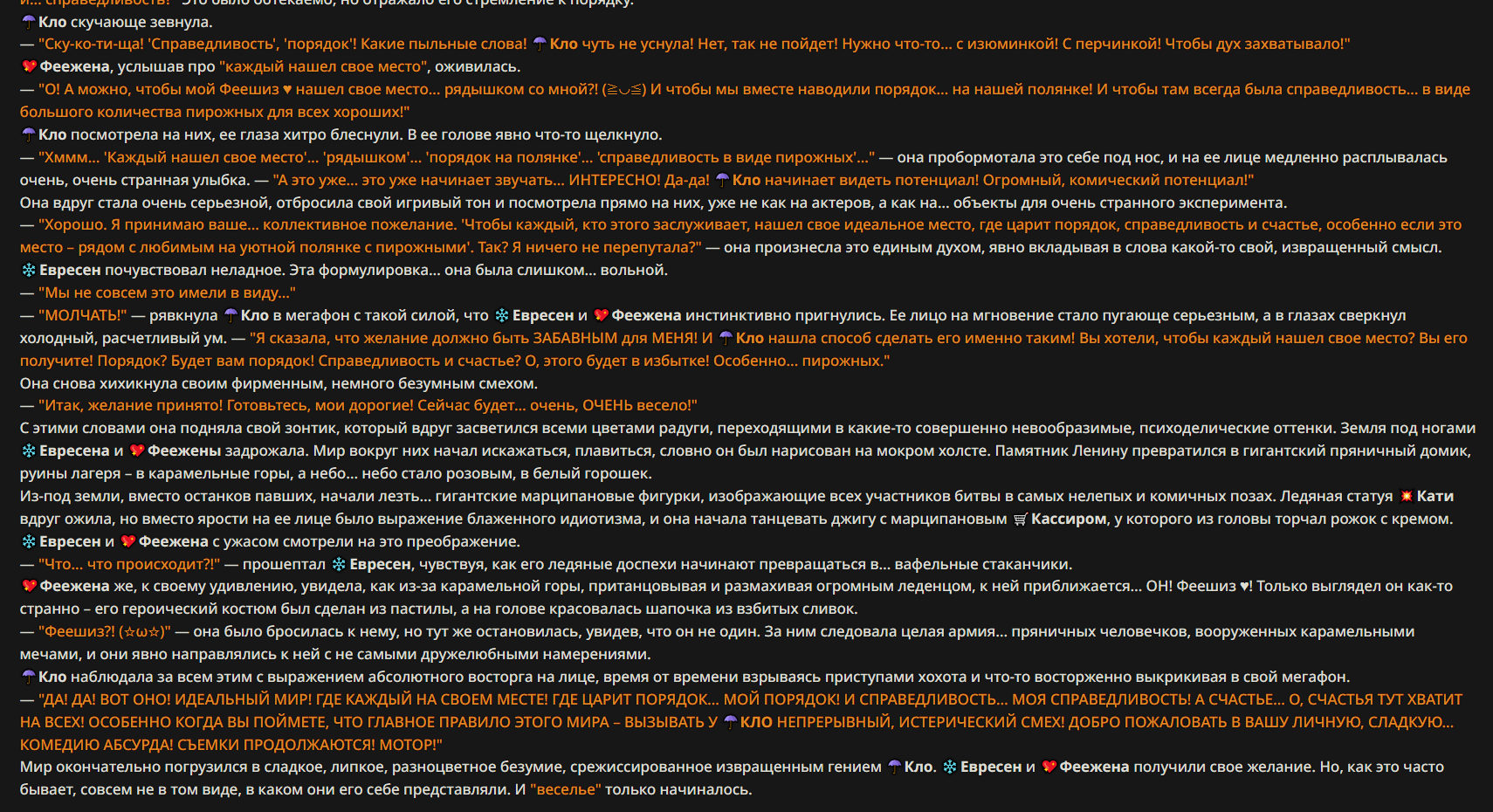Click the exclamation "Ску-ко-ти-ща!"

click(x=91, y=44)
